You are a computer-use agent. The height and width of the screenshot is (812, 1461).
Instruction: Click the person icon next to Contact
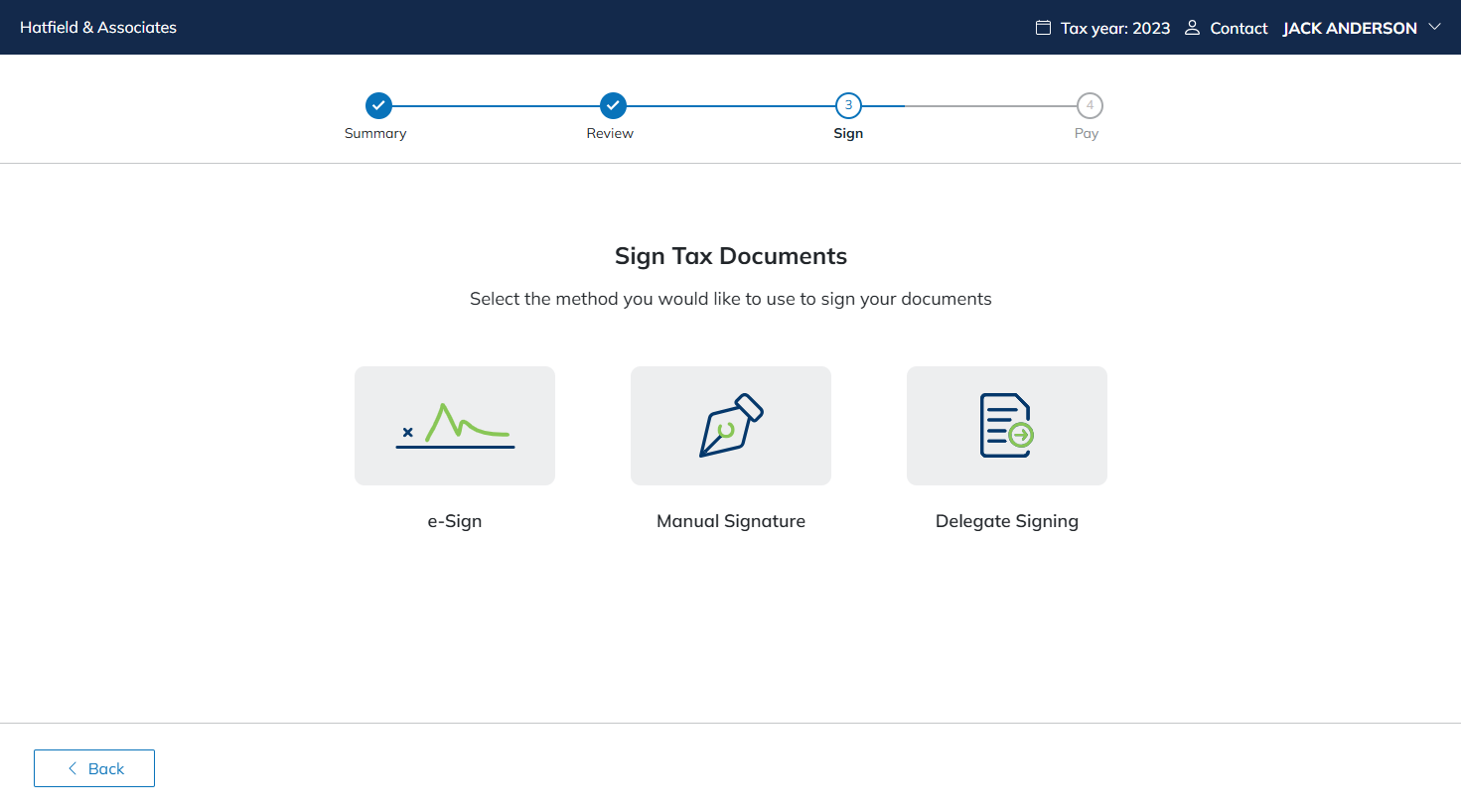[1192, 28]
